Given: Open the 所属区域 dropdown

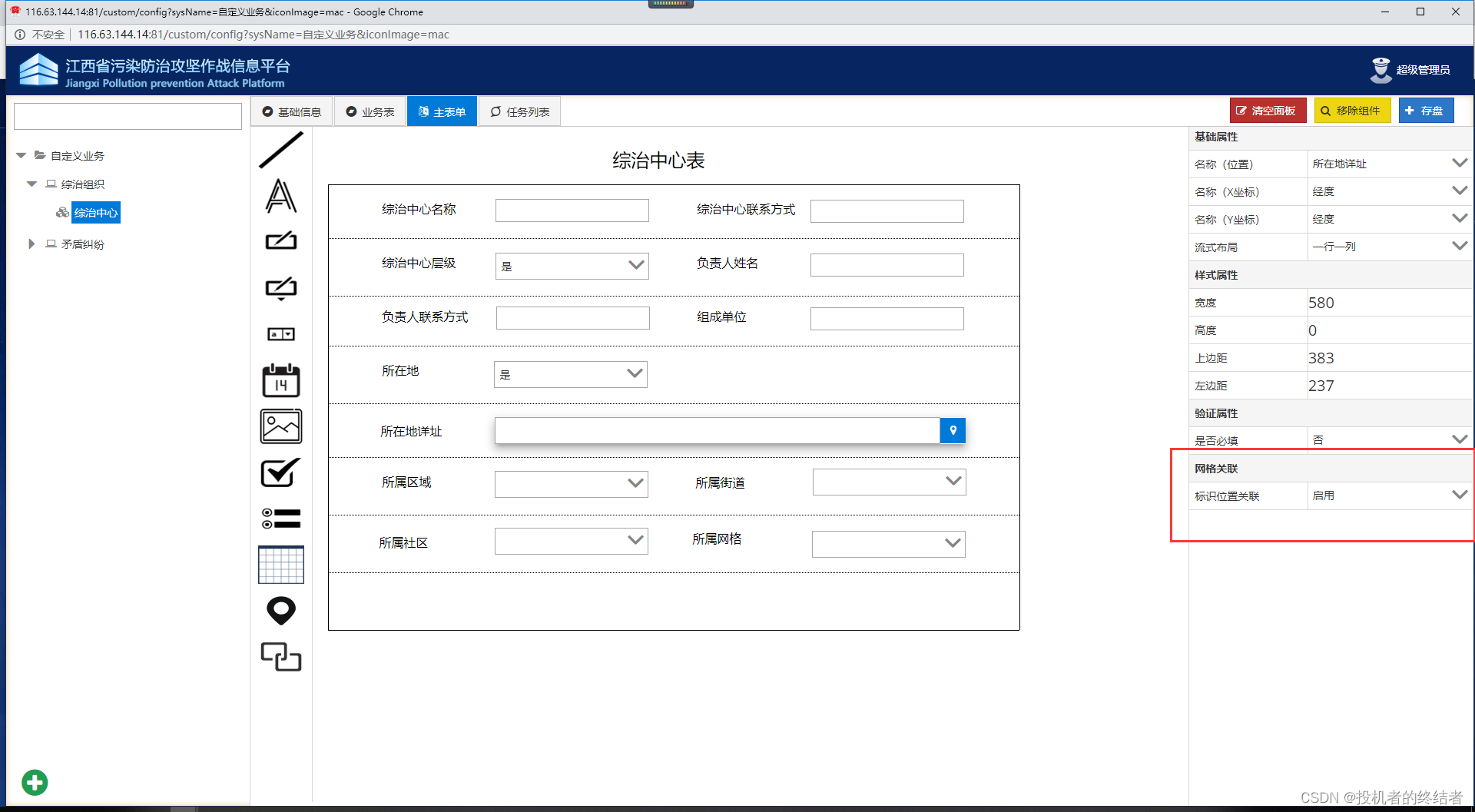Looking at the screenshot, I should click(x=571, y=484).
